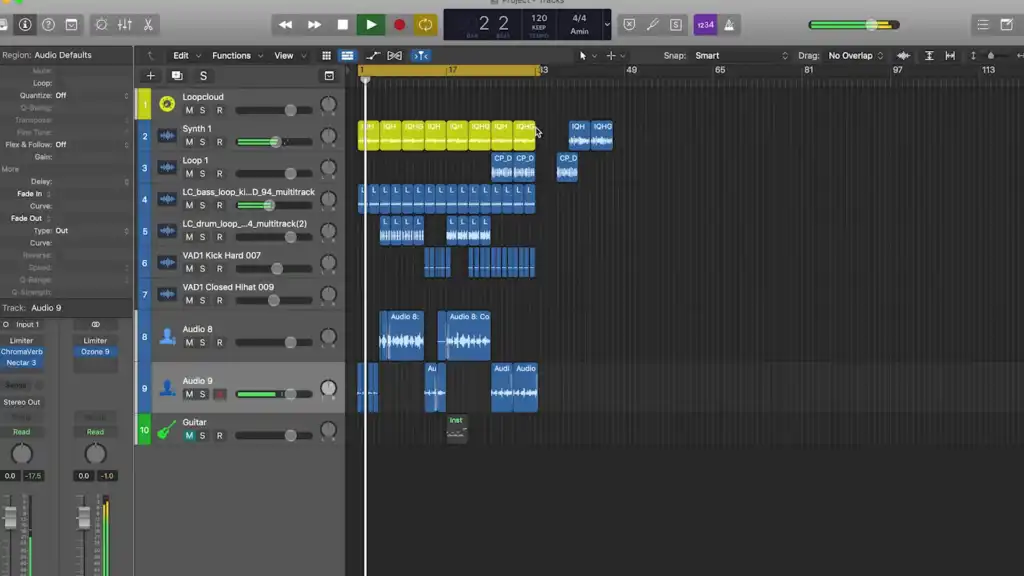Unmute the Guitar track
The width and height of the screenshot is (1024, 576).
click(x=189, y=436)
